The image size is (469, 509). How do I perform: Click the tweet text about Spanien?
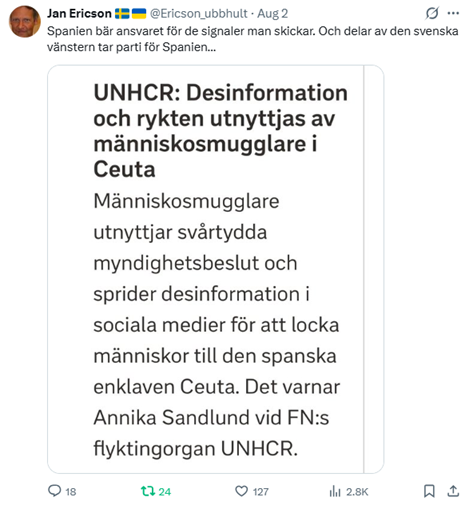pos(252,39)
